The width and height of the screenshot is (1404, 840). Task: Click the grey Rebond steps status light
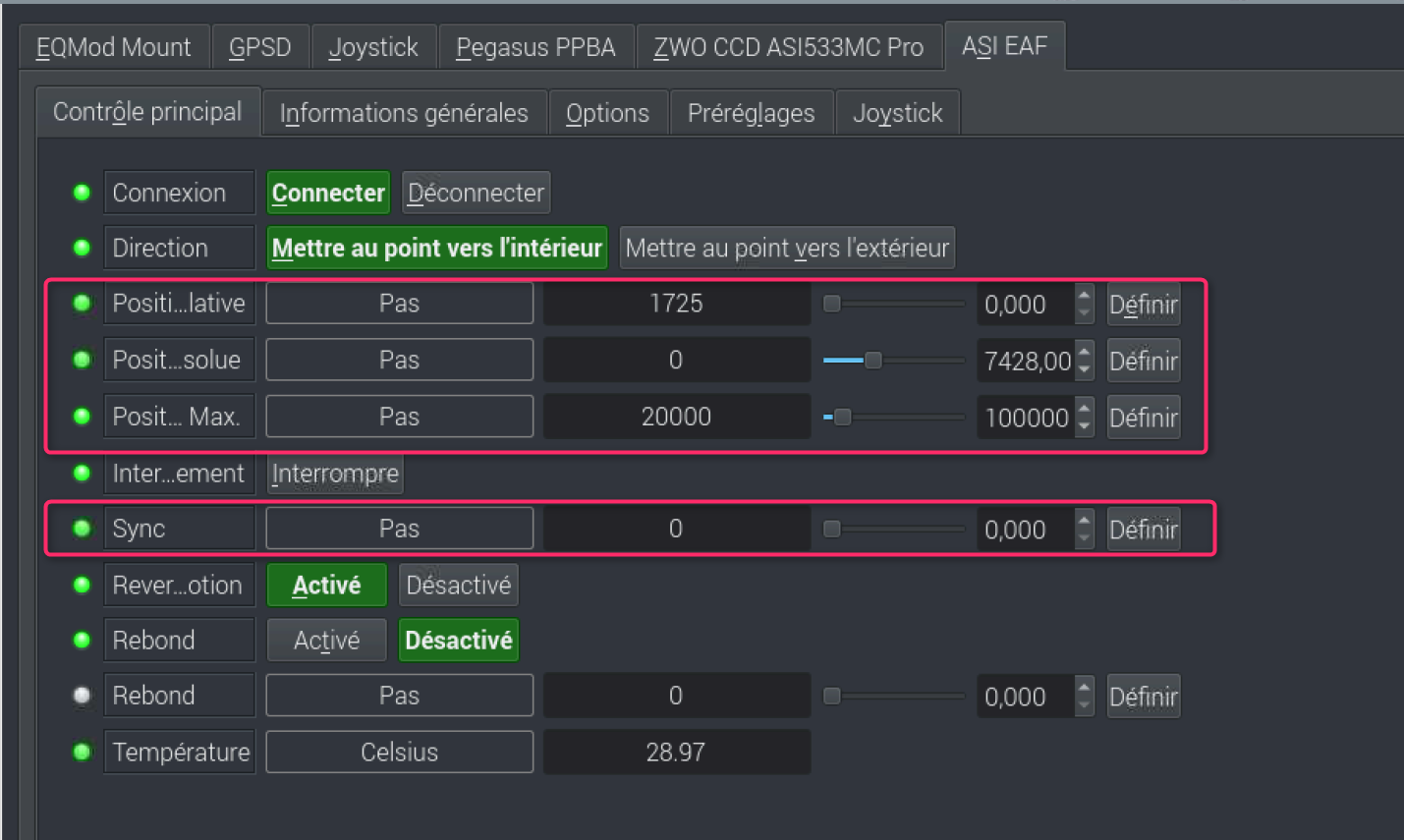(x=83, y=696)
